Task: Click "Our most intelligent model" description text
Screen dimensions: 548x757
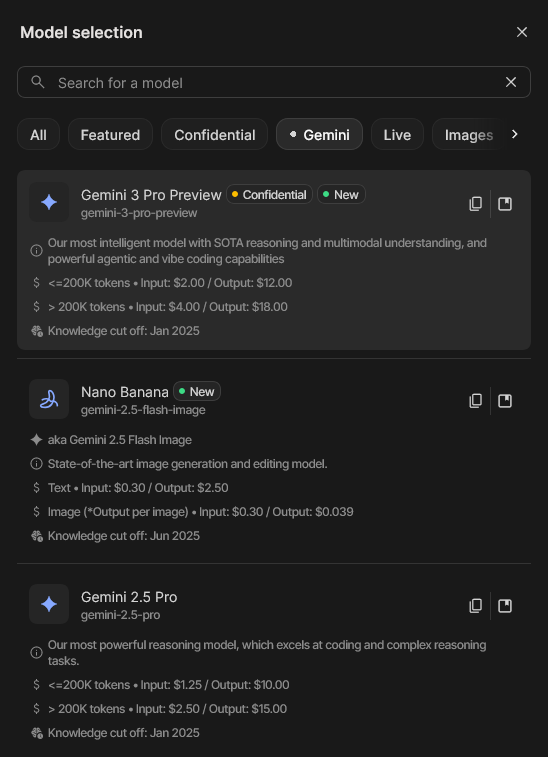Action: pyautogui.click(x=267, y=251)
